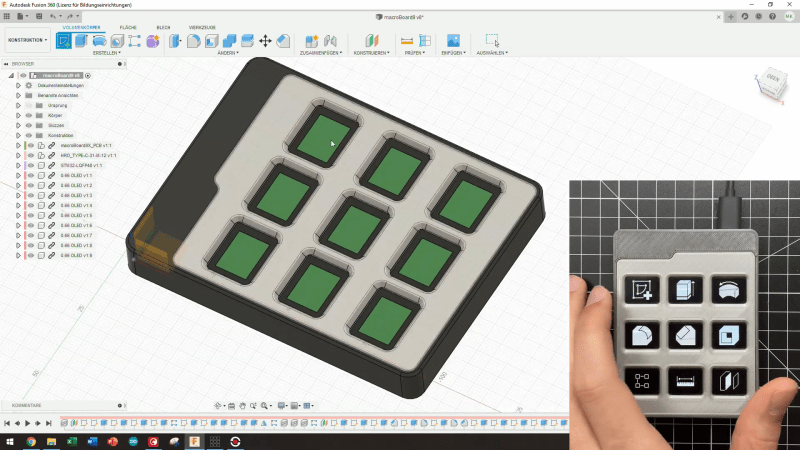Select the Create Sketch tool

tap(64, 41)
